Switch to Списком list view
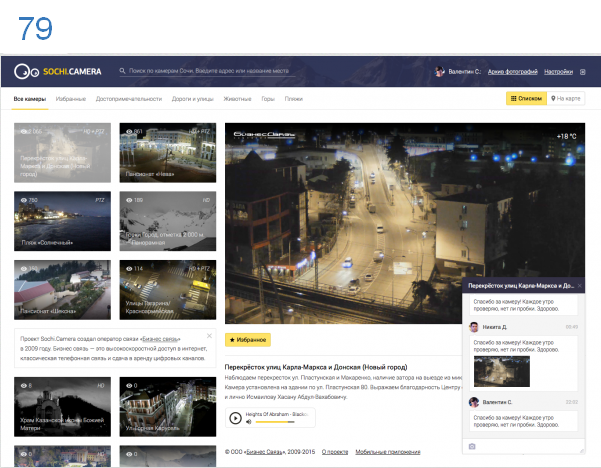This screenshot has width=601, height=468. (x=525, y=99)
